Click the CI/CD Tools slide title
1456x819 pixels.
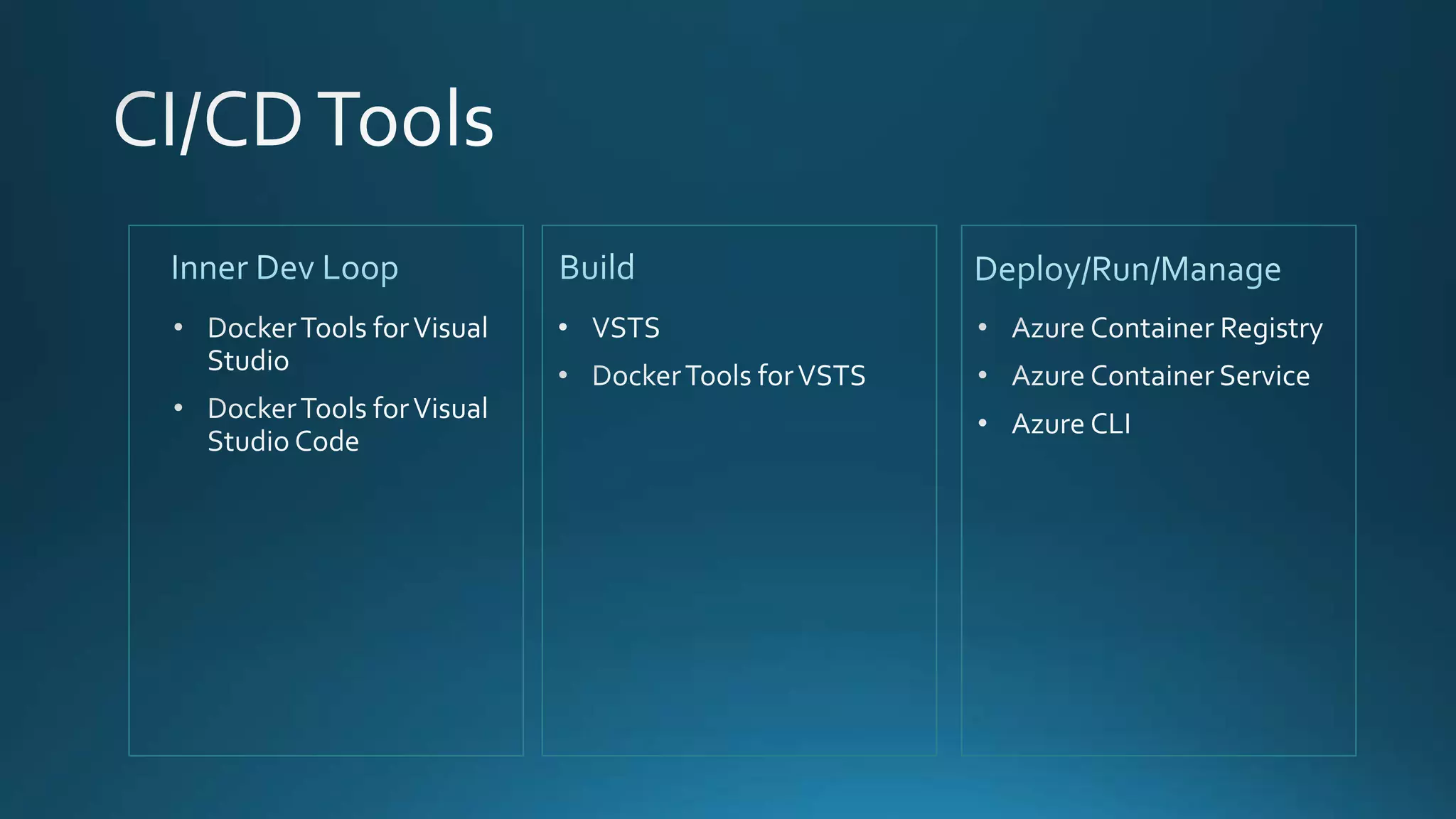tap(304, 119)
